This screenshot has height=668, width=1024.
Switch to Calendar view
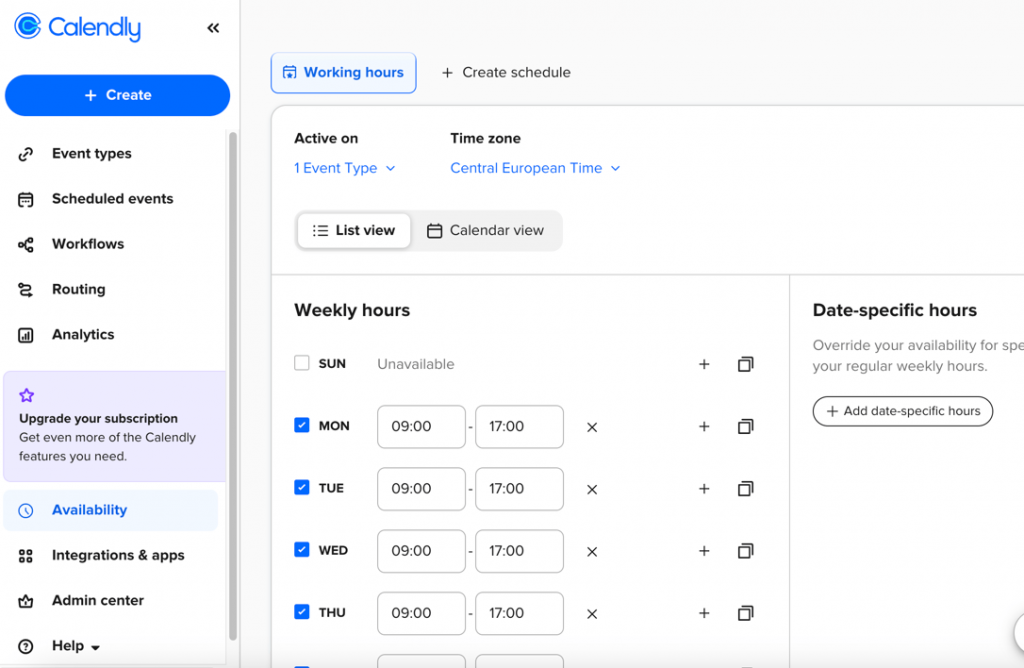(487, 230)
